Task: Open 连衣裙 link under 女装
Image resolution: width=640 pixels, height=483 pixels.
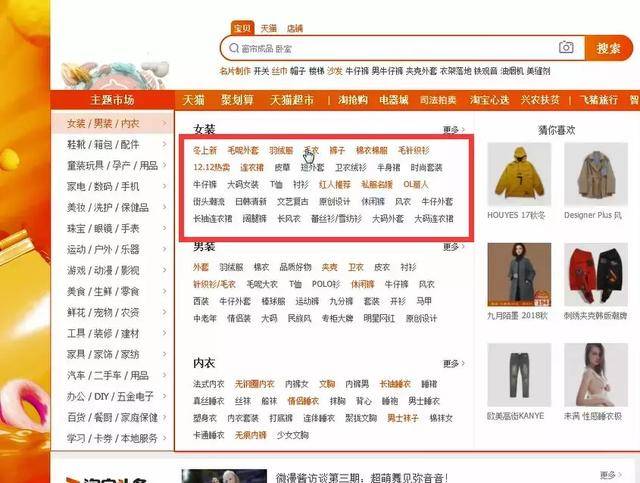Action: tap(252, 167)
